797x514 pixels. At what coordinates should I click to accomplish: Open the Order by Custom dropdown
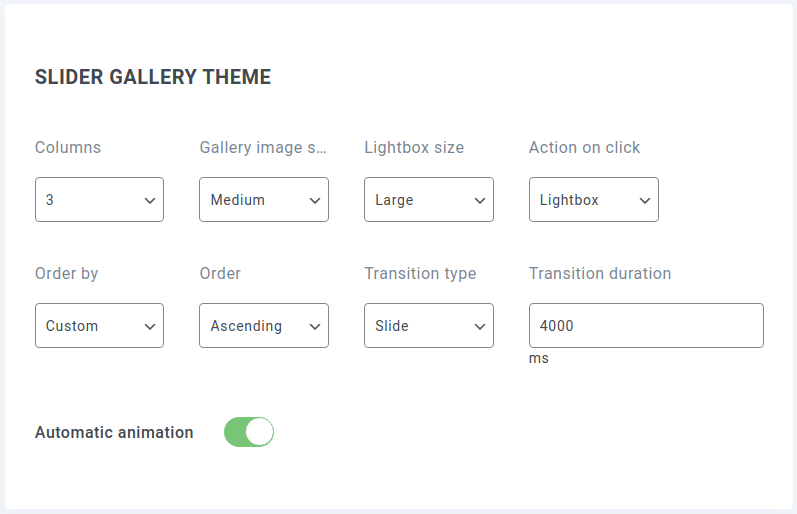99,326
